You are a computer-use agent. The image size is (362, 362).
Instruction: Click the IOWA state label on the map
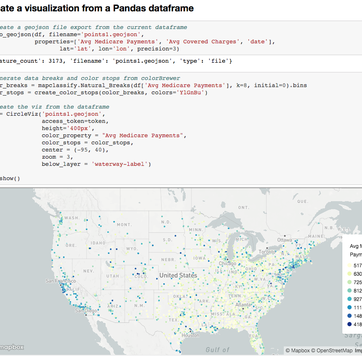pyautogui.click(x=199, y=258)
